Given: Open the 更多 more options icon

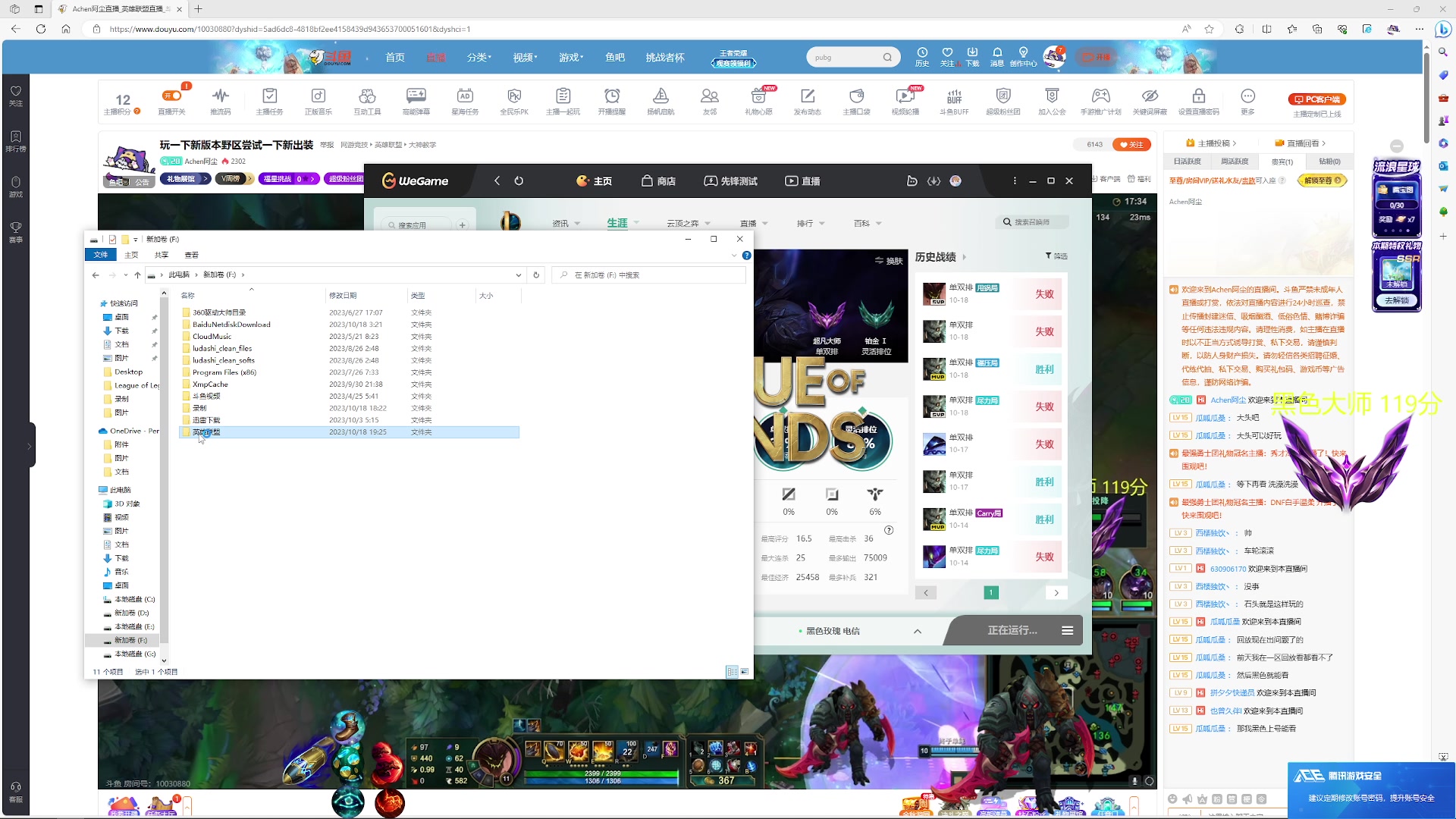Looking at the screenshot, I should pyautogui.click(x=1247, y=96).
